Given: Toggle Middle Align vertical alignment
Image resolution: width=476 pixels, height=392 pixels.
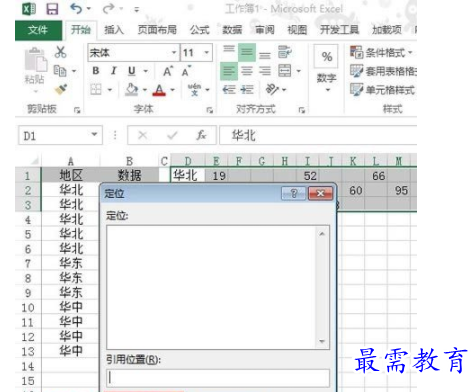Looking at the screenshot, I should 247,52.
